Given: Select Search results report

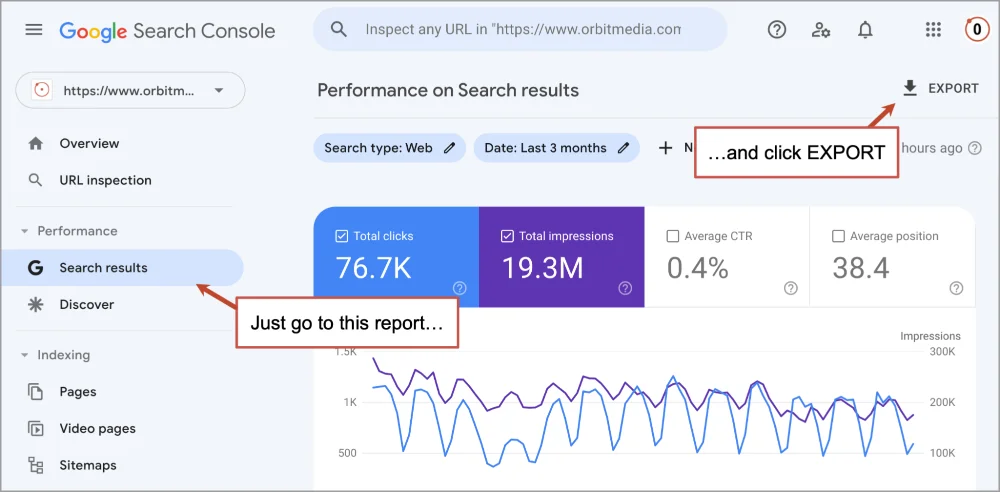Looking at the screenshot, I should click(x=122, y=268).
